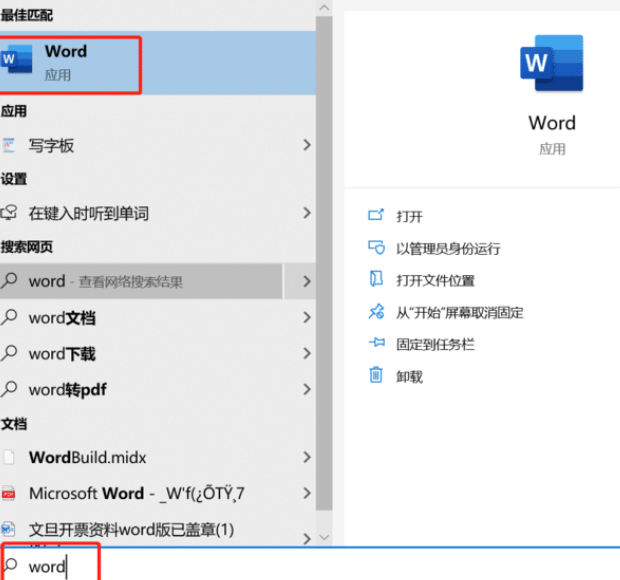The image size is (620, 580).
Task: Expand the 写字板 result arrow
Action: pyautogui.click(x=307, y=145)
